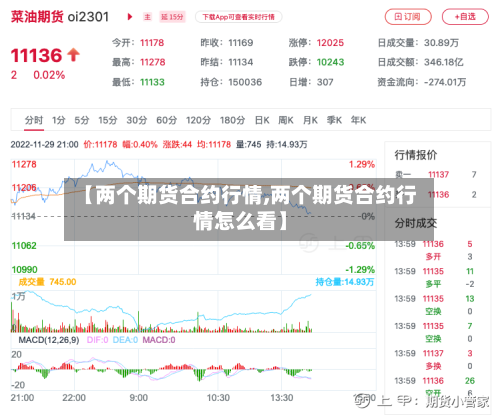Click the 最低 value 11133
The width and height of the screenshot is (500, 419).
(152, 82)
